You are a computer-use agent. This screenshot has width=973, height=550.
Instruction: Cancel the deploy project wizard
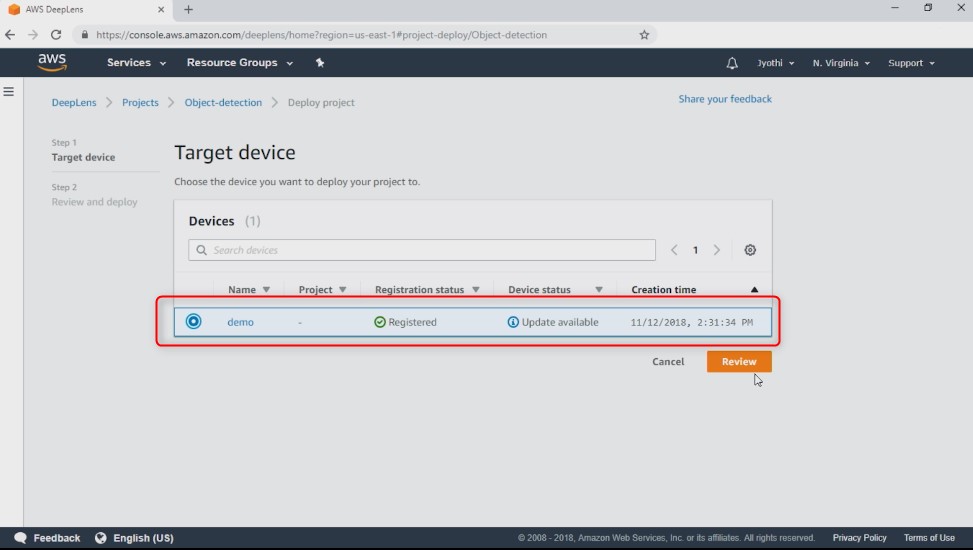coord(668,361)
